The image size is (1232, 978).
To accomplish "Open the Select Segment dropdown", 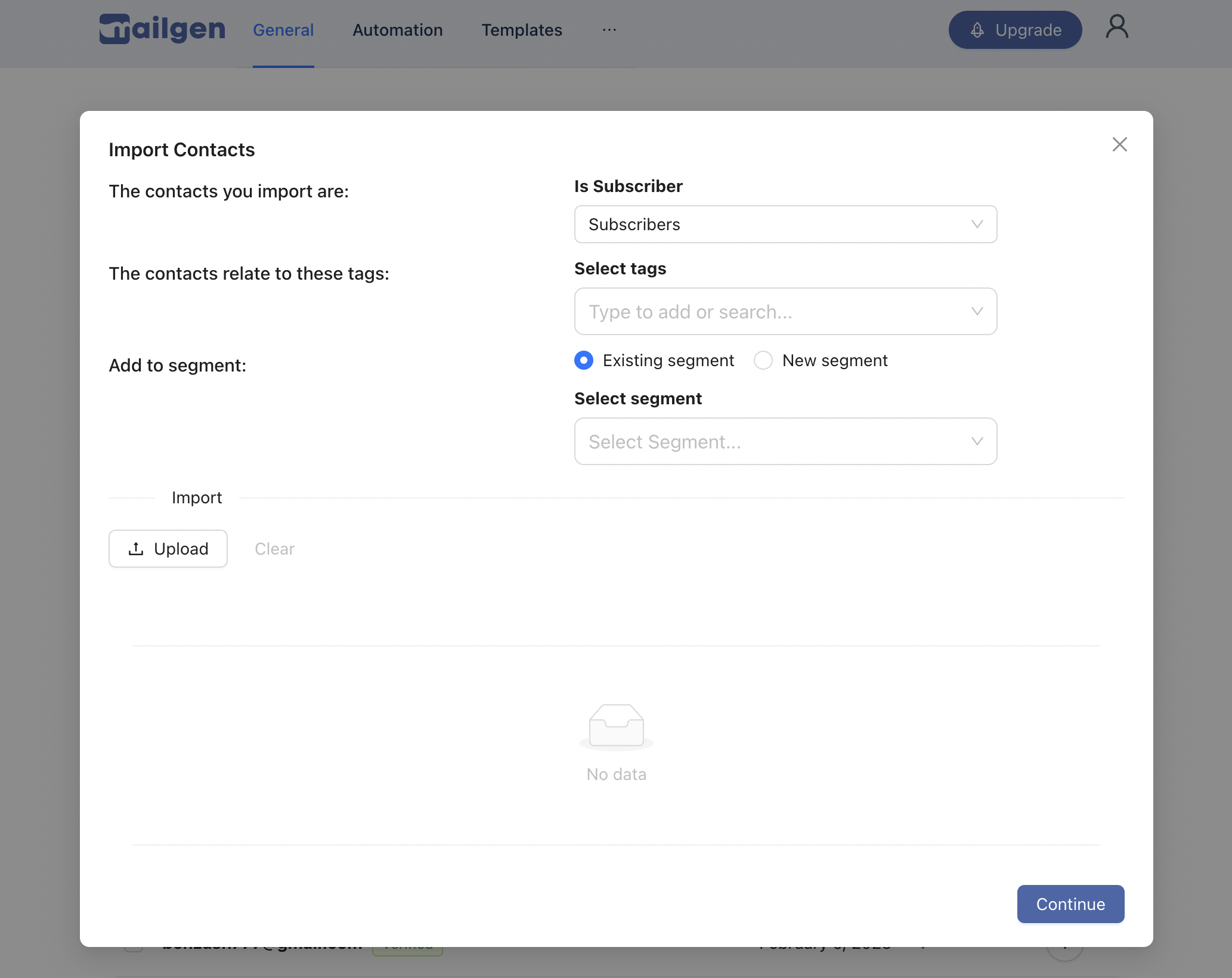I will click(785, 441).
